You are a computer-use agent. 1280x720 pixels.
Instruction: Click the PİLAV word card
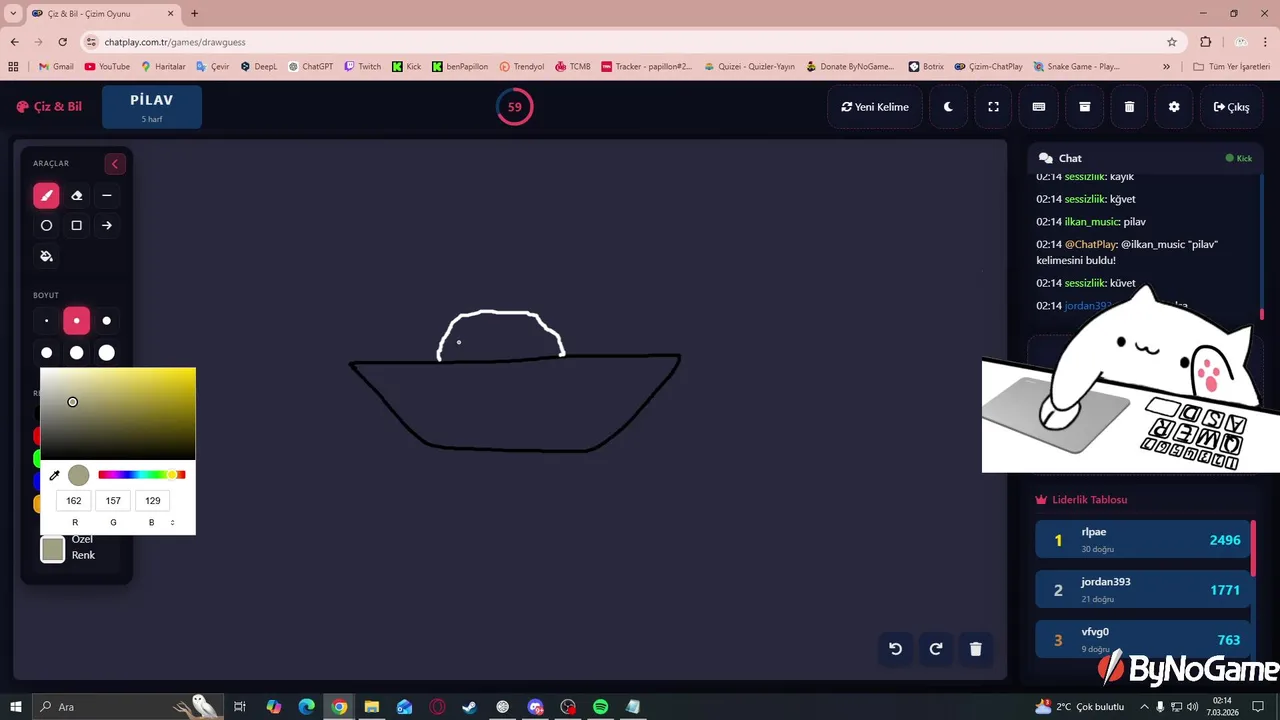click(x=152, y=107)
